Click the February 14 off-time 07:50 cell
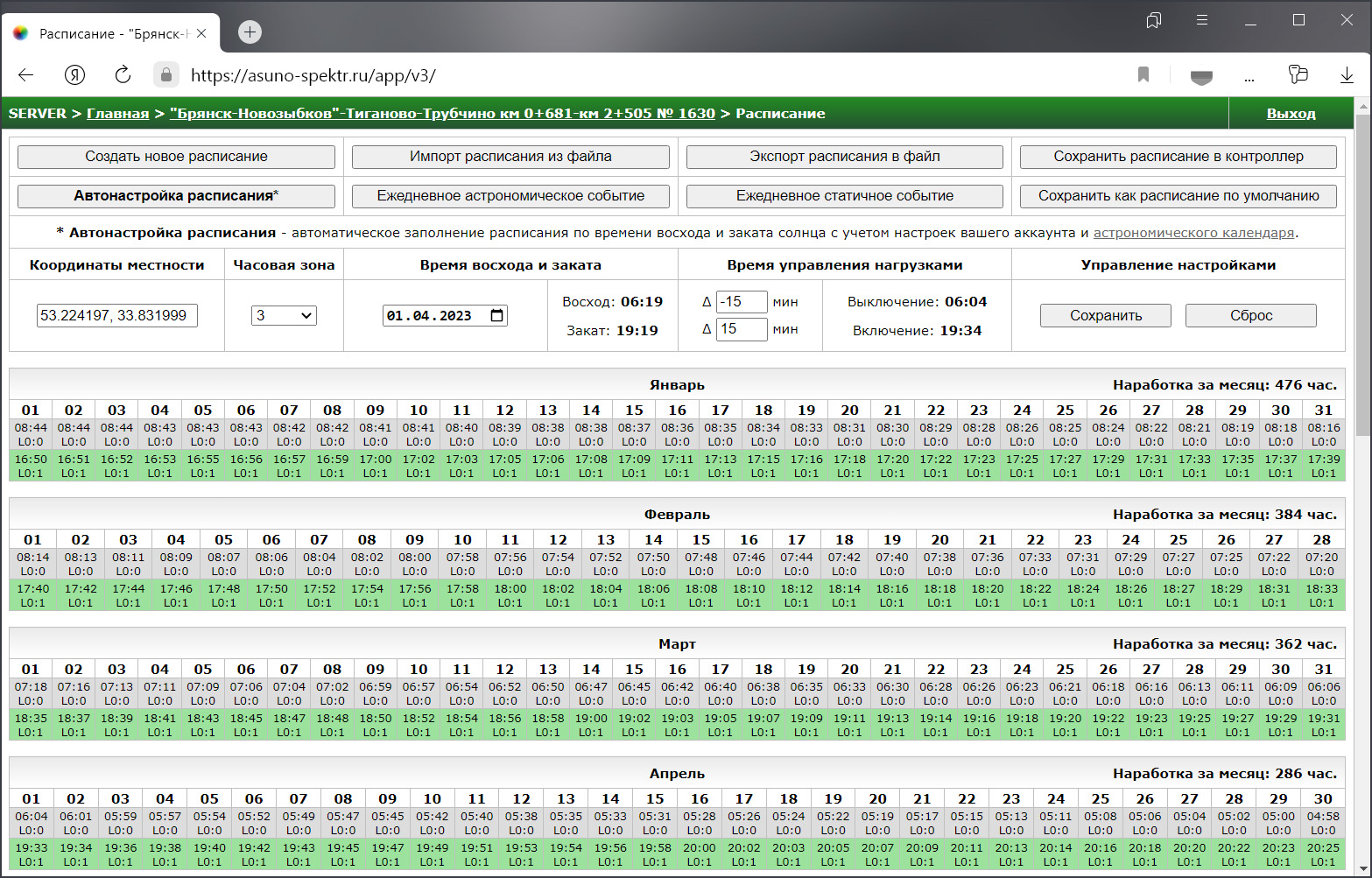Image resolution: width=1372 pixels, height=878 pixels. point(654,565)
